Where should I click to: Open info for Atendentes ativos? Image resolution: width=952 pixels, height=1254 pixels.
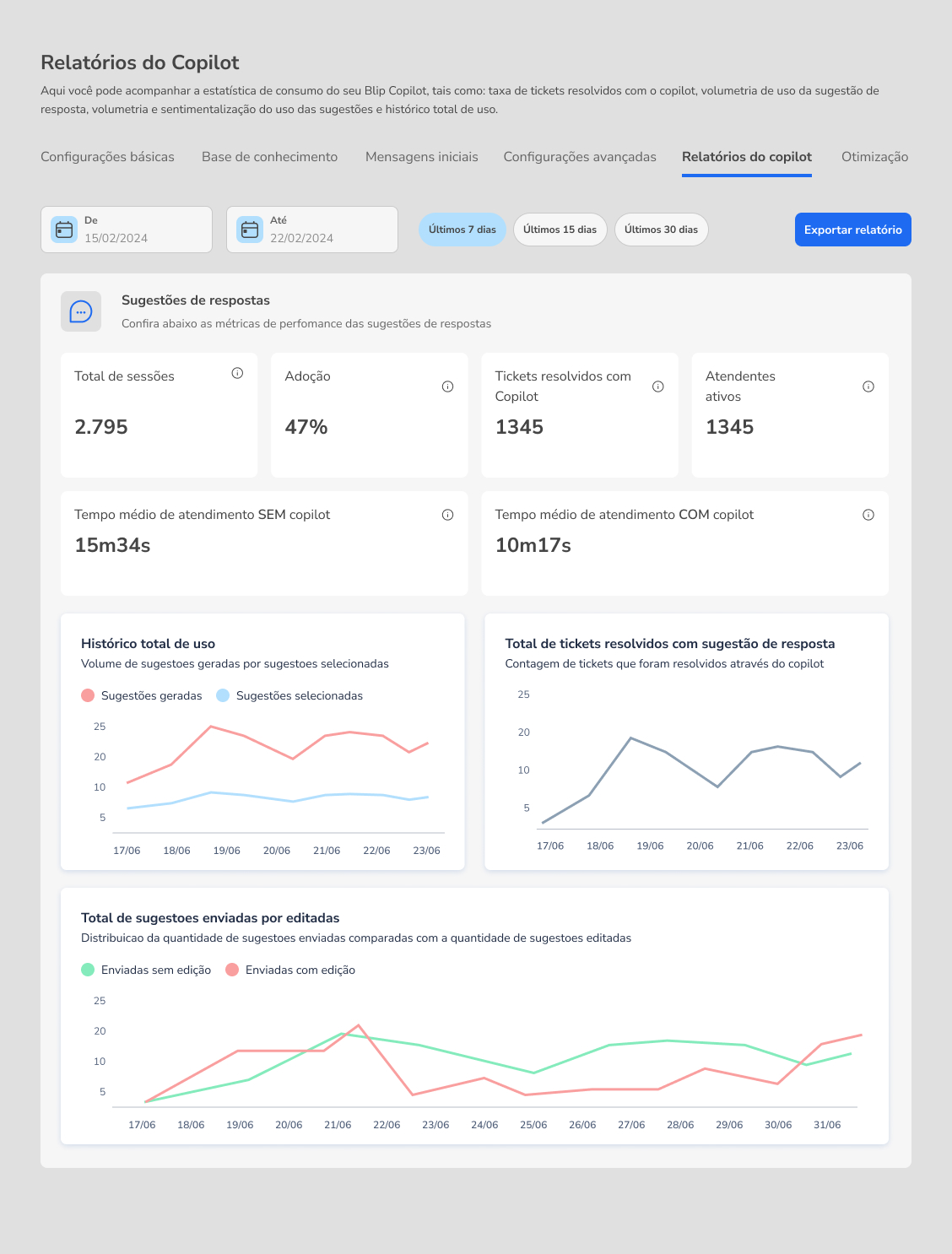pos(868,386)
